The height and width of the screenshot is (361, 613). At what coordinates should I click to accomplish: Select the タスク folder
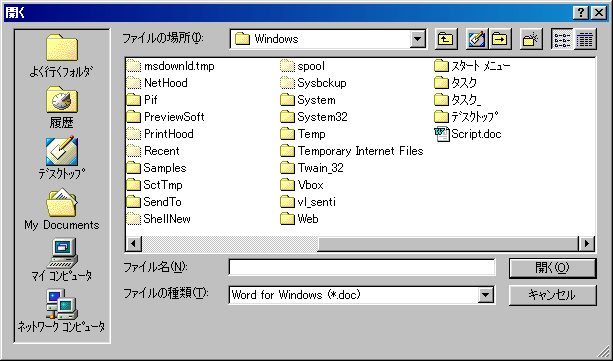click(456, 83)
